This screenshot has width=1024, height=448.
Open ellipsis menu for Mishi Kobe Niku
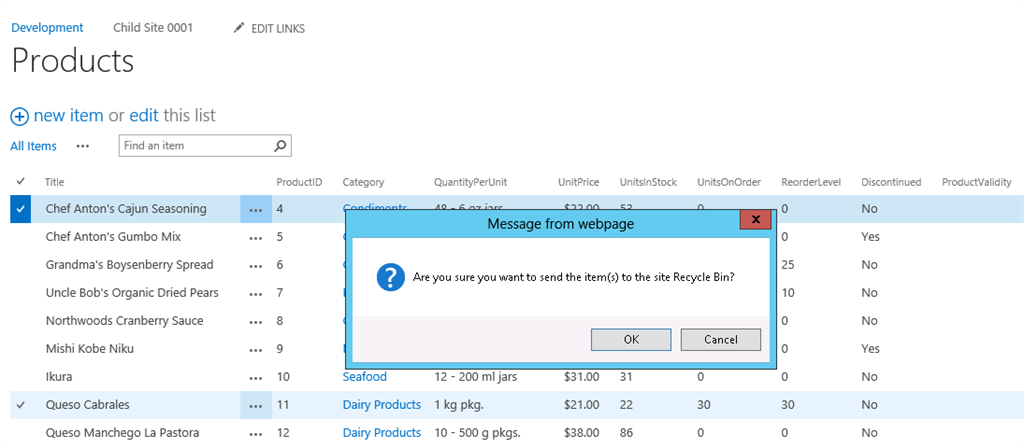256,349
